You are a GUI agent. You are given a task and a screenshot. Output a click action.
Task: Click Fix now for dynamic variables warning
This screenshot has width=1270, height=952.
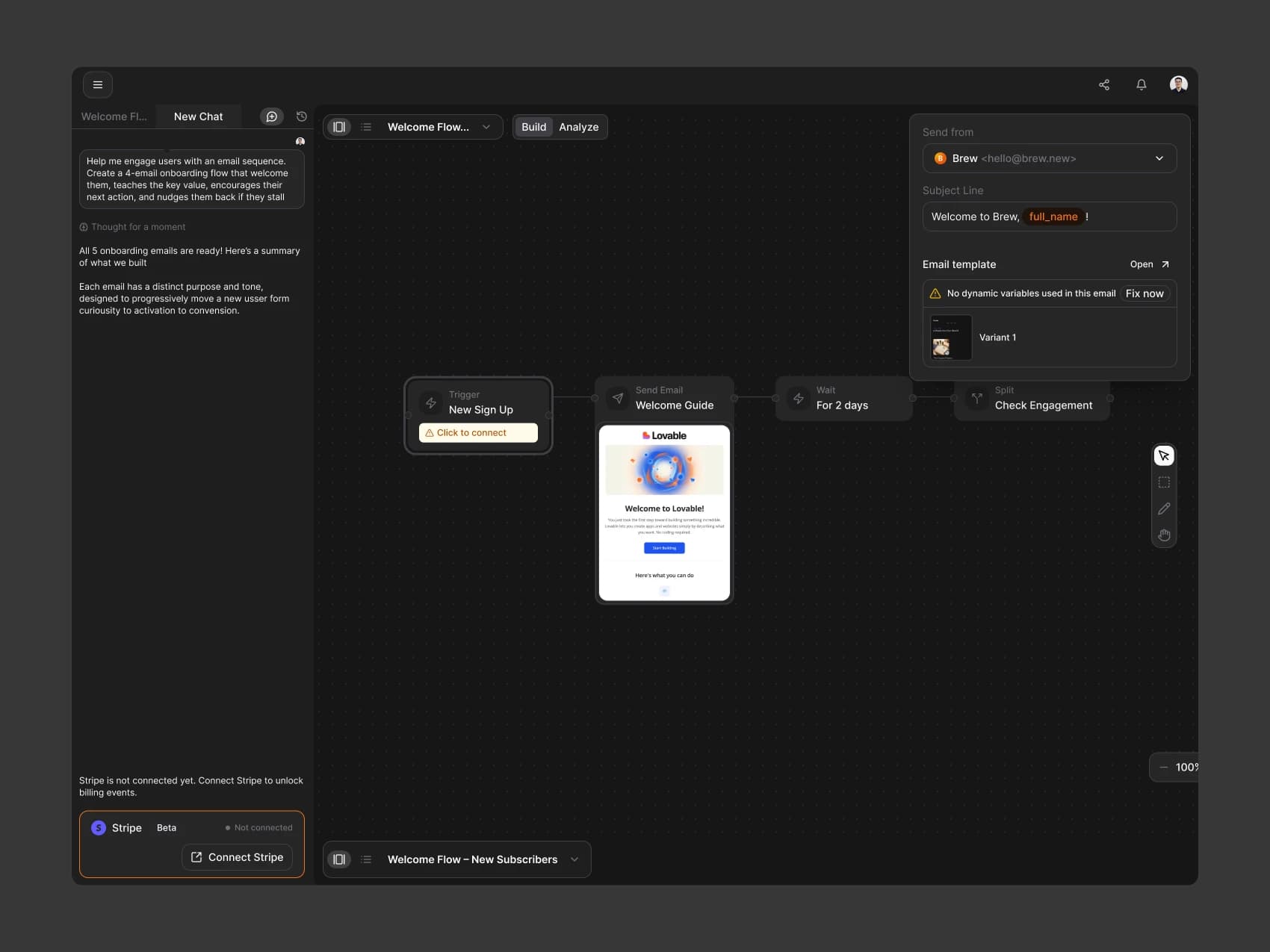click(1144, 293)
